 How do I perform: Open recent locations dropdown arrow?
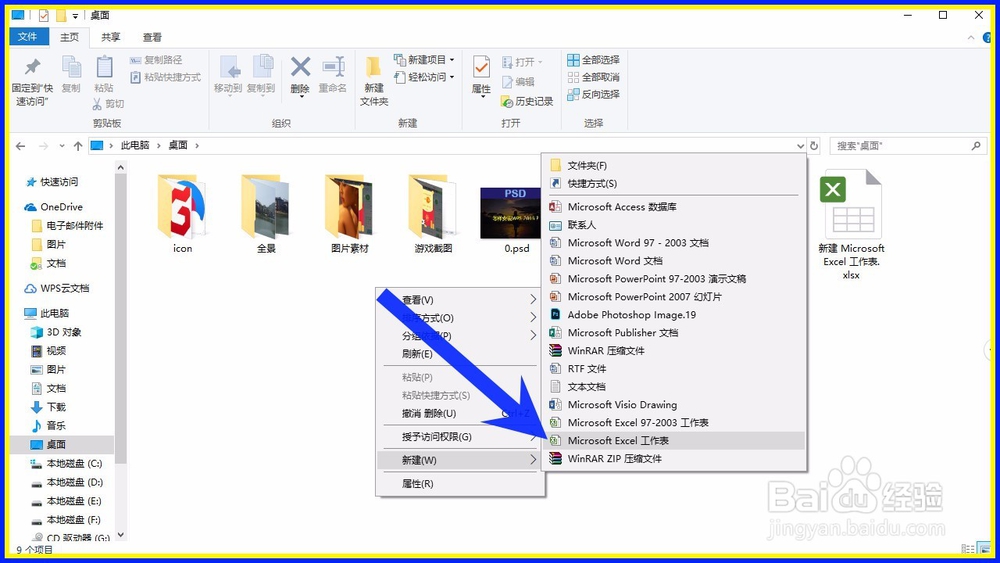(62, 145)
